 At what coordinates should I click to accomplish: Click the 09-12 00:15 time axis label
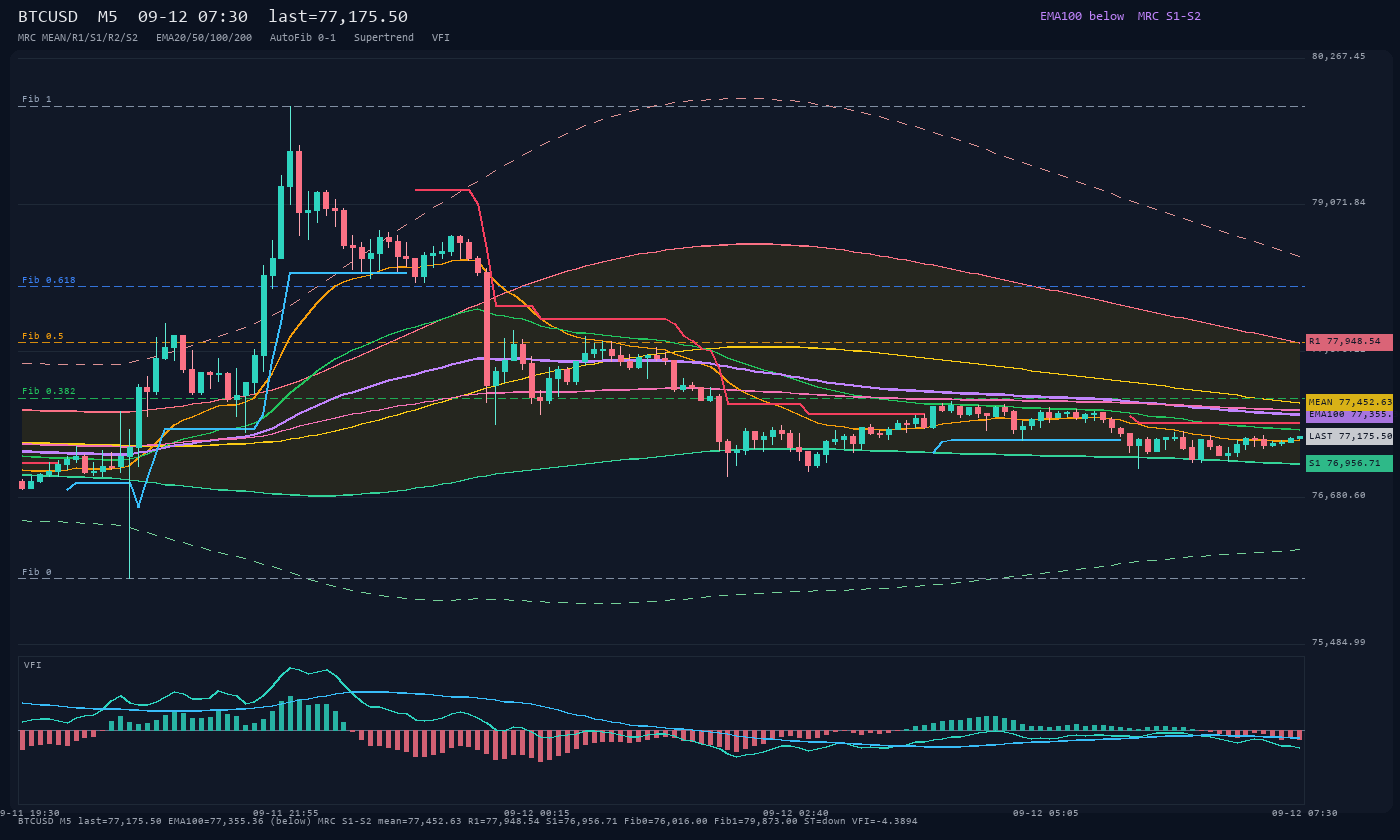[536, 813]
